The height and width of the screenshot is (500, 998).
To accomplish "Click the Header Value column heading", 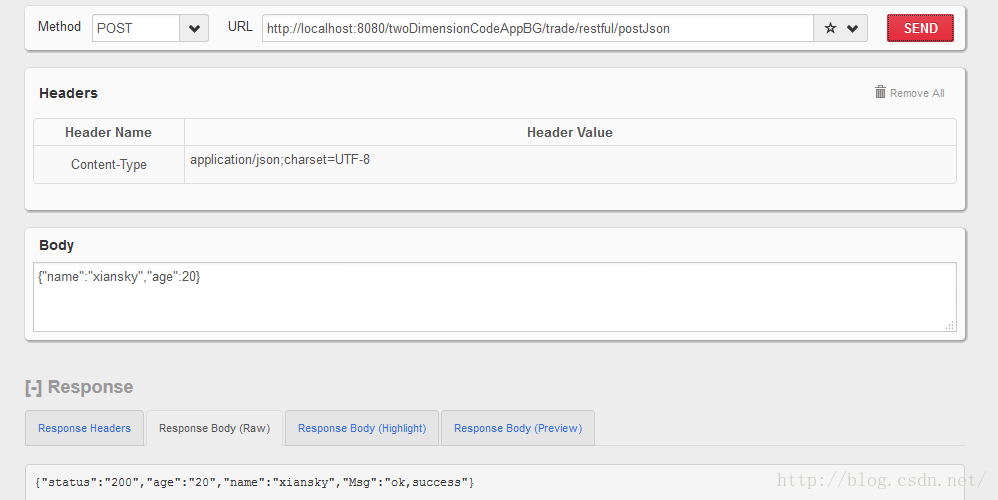I will coord(570,132).
